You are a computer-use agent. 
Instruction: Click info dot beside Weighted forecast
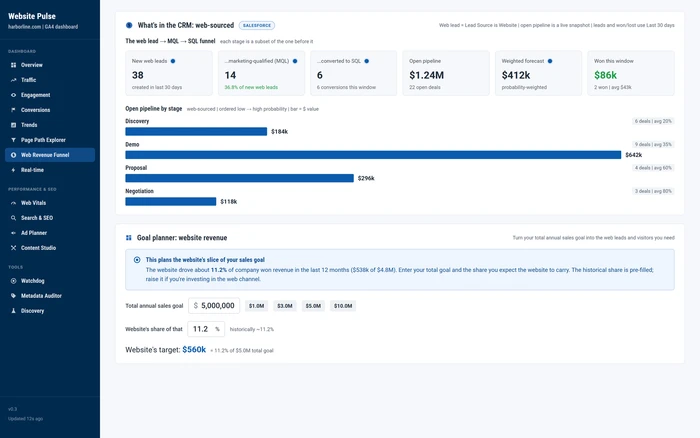click(x=550, y=61)
